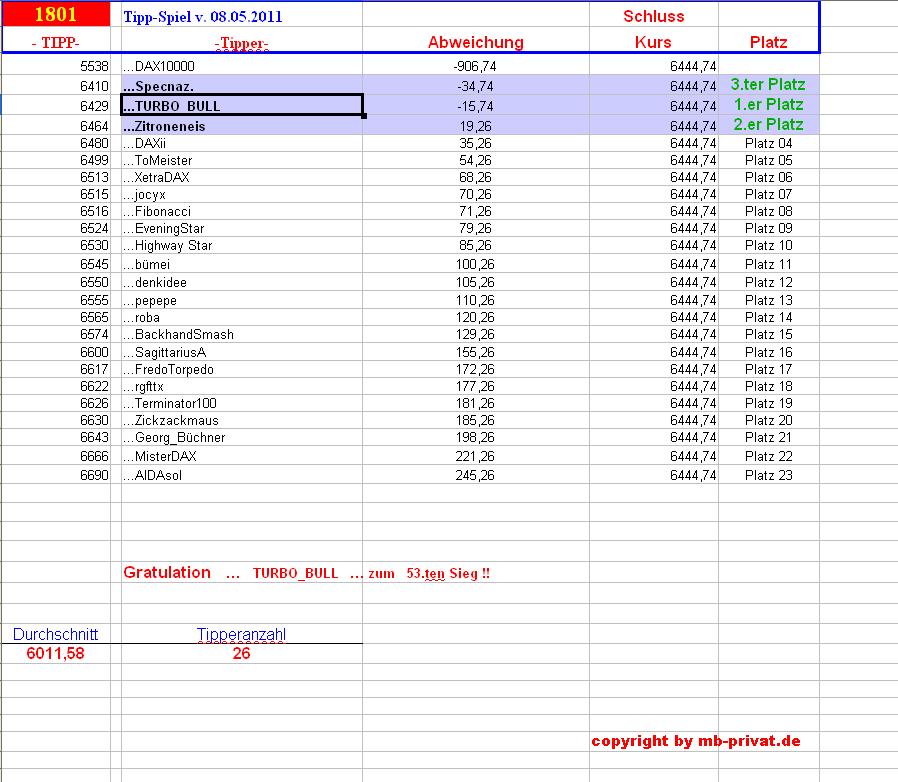898x782 pixels.
Task: Select tip value 6515
Action: point(94,195)
